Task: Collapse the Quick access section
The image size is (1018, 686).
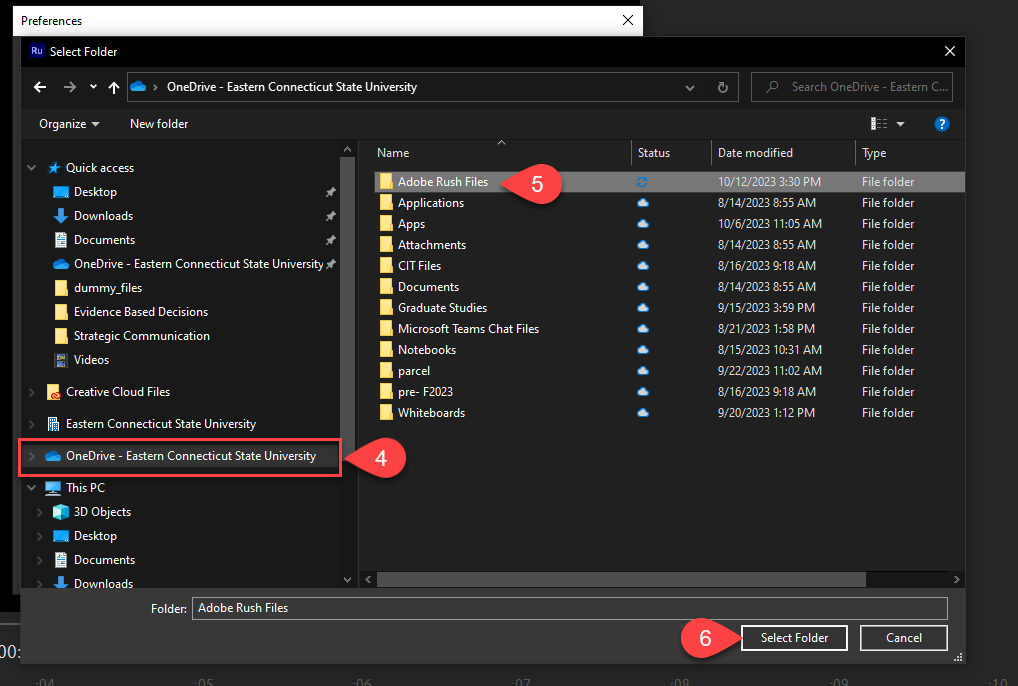Action: point(32,167)
